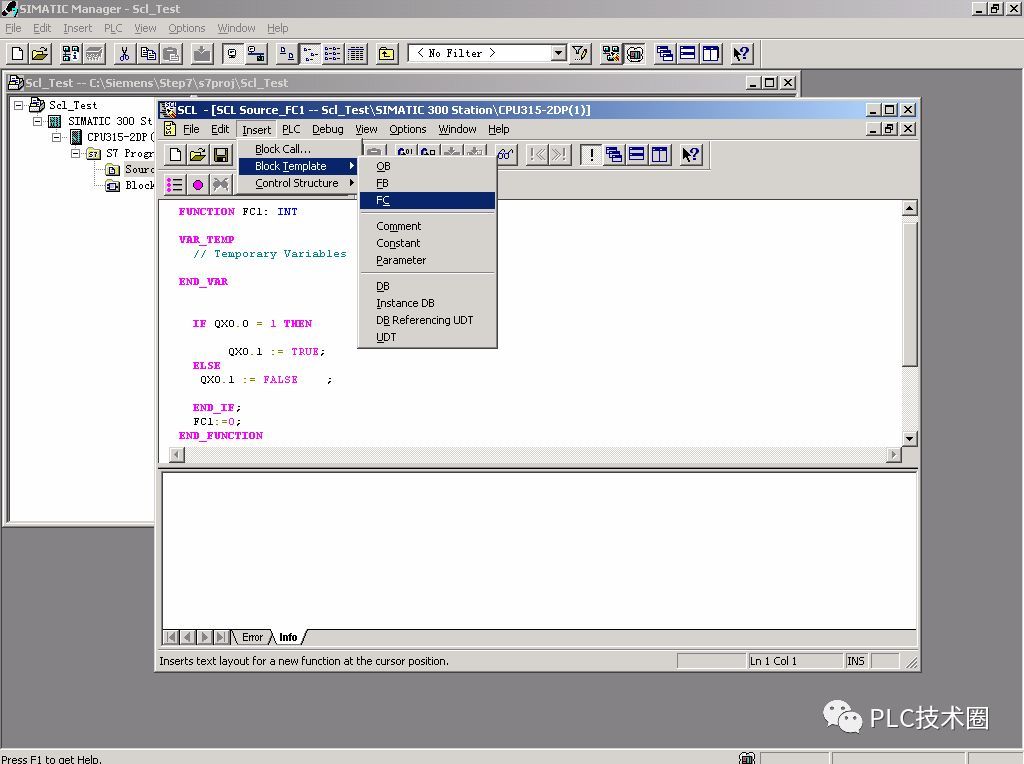Click Cut scissors icon in SIMATIC Manager toolbar
This screenshot has width=1024, height=764.
(x=124, y=54)
